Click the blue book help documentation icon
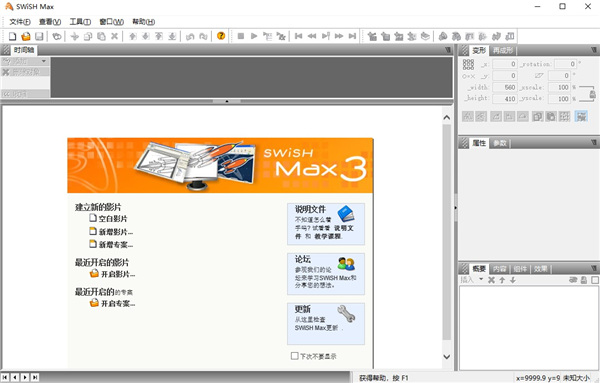The height and width of the screenshot is (383, 600). [346, 214]
